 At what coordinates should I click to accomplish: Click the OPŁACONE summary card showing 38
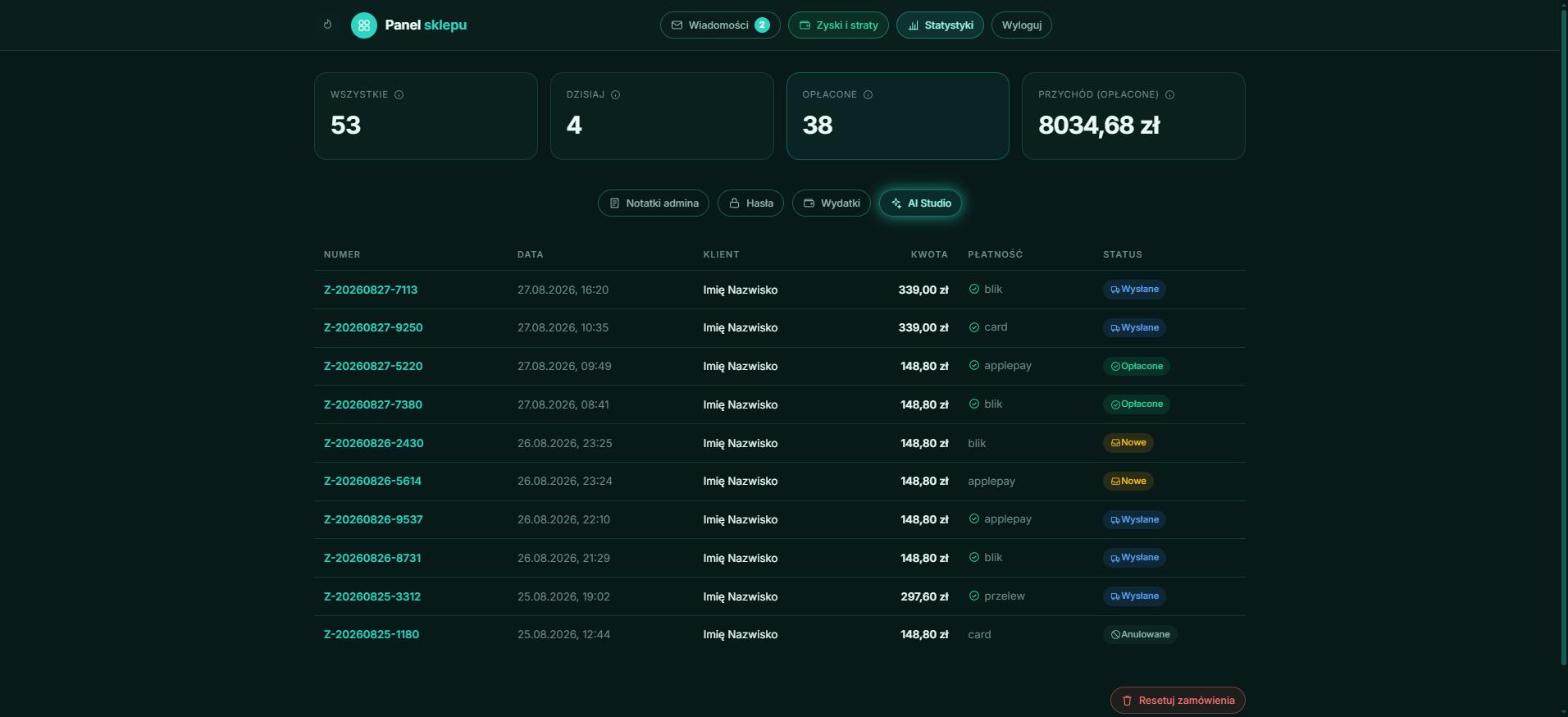(x=897, y=116)
